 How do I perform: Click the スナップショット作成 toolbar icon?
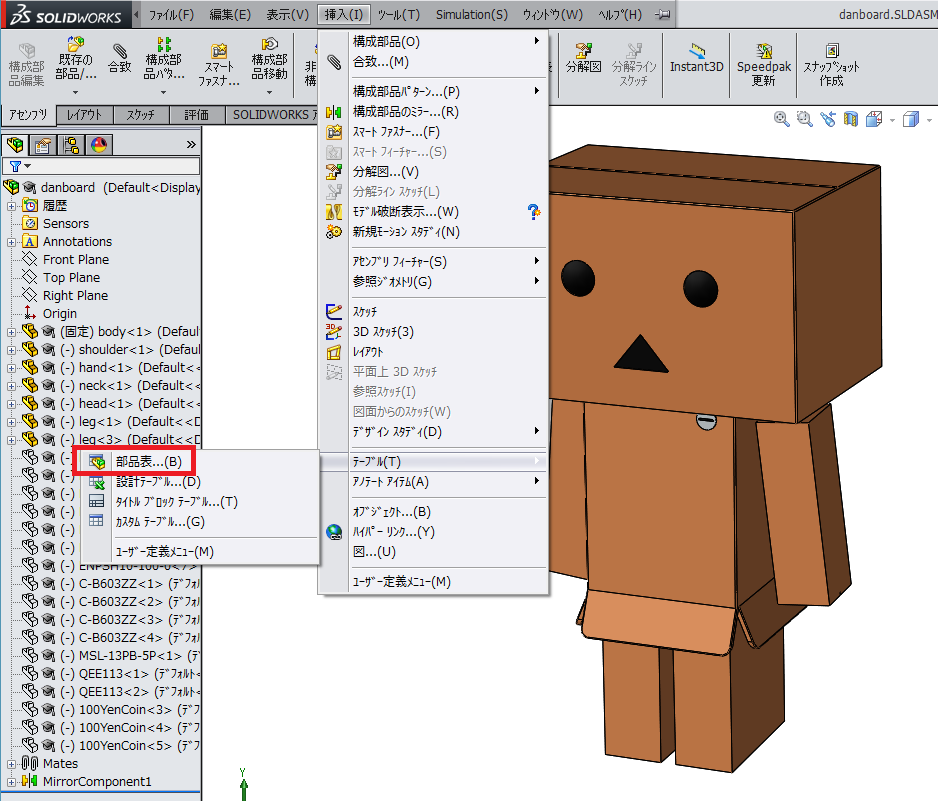[831, 65]
